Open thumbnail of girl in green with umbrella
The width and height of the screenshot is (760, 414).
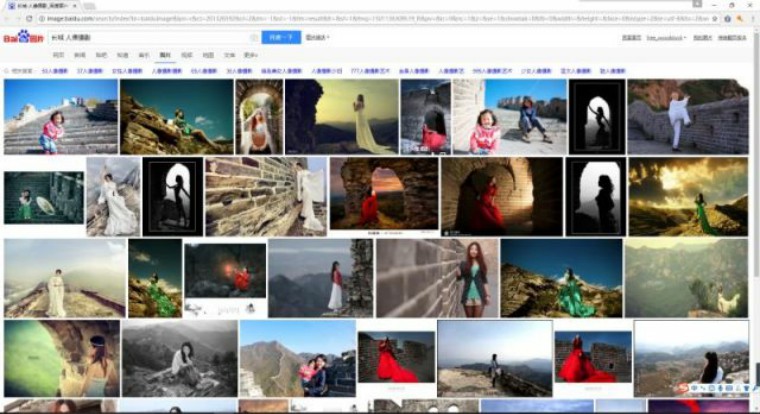(x=44, y=198)
